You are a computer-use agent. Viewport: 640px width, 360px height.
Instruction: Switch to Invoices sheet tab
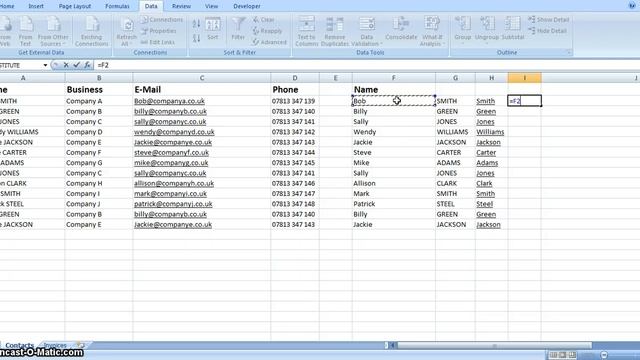pyautogui.click(x=55, y=346)
